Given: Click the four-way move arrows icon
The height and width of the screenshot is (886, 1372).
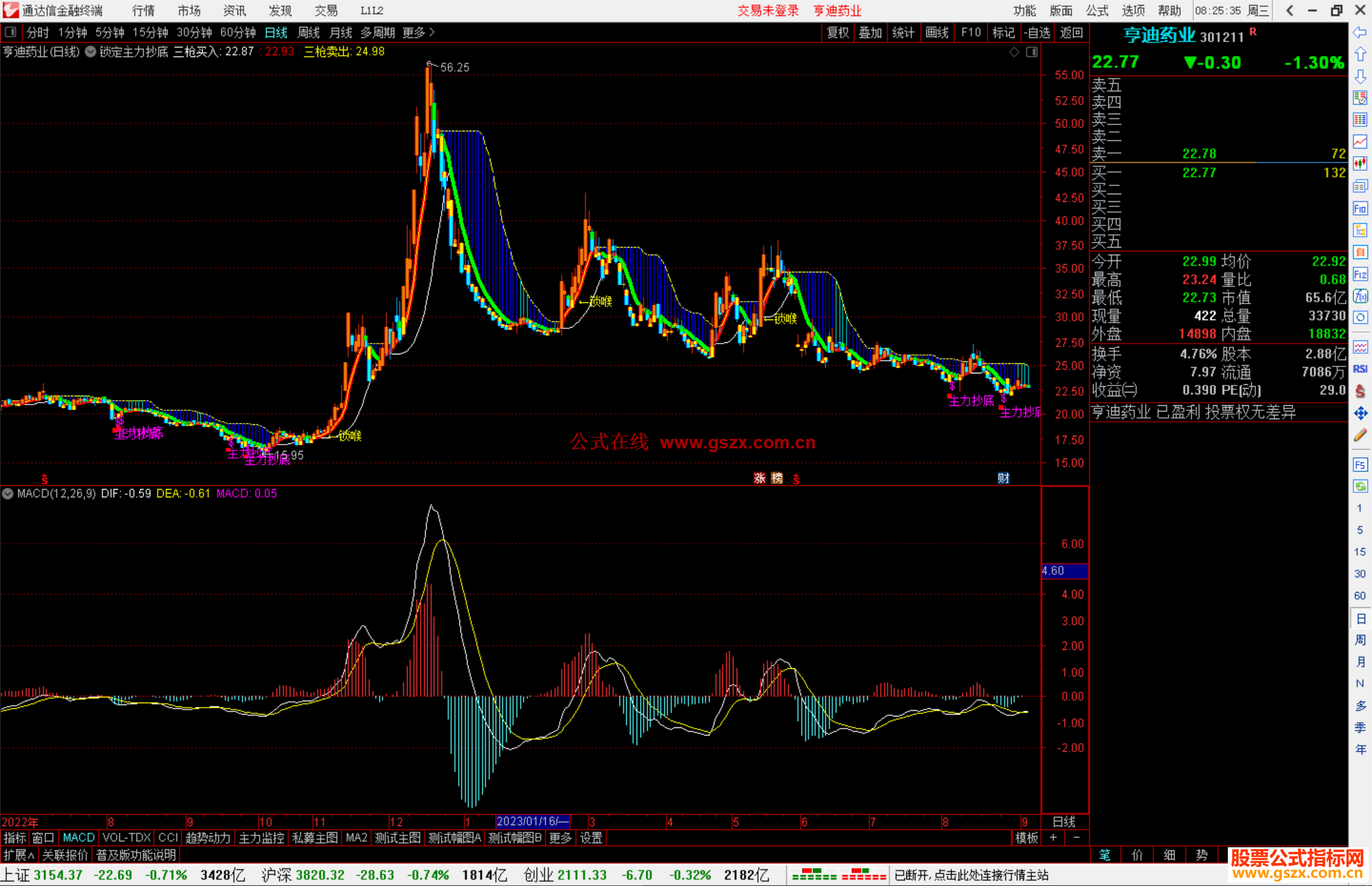Looking at the screenshot, I should pyautogui.click(x=1360, y=413).
